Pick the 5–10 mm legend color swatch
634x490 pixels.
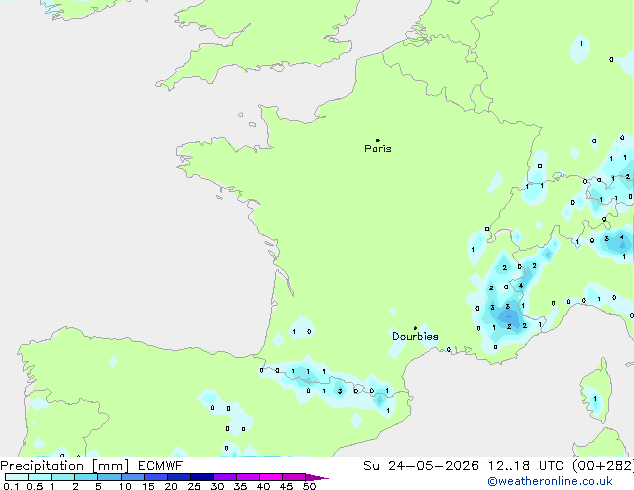click(x=109, y=477)
